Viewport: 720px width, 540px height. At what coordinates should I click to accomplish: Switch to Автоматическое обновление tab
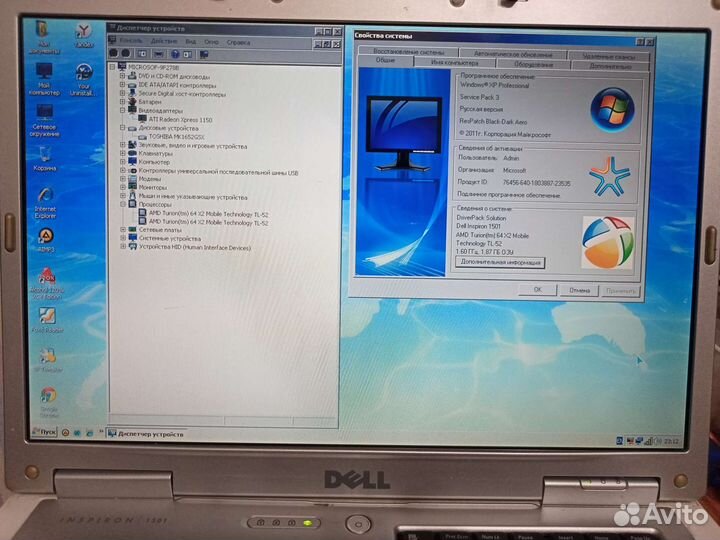pos(513,54)
